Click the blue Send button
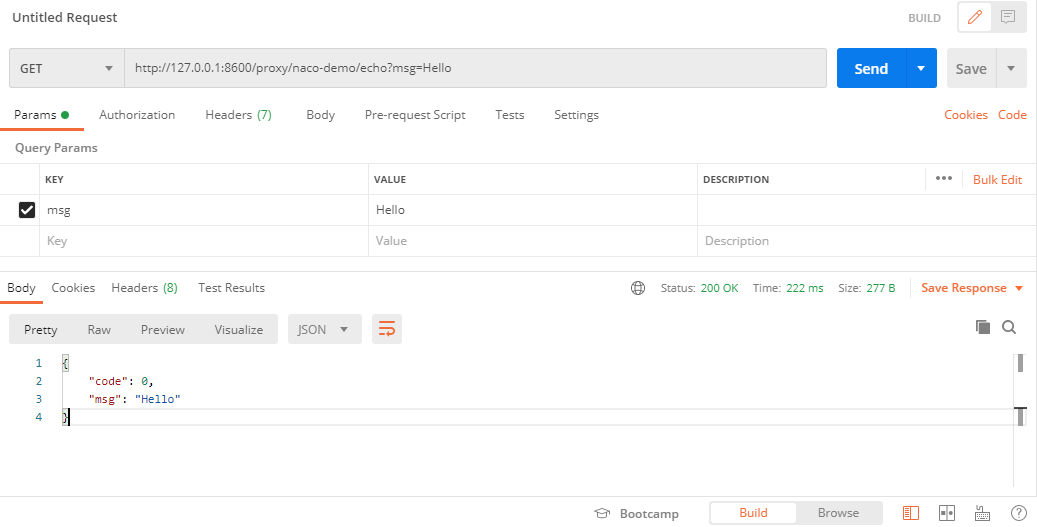Viewport: 1037px width, 527px height. click(x=871, y=68)
